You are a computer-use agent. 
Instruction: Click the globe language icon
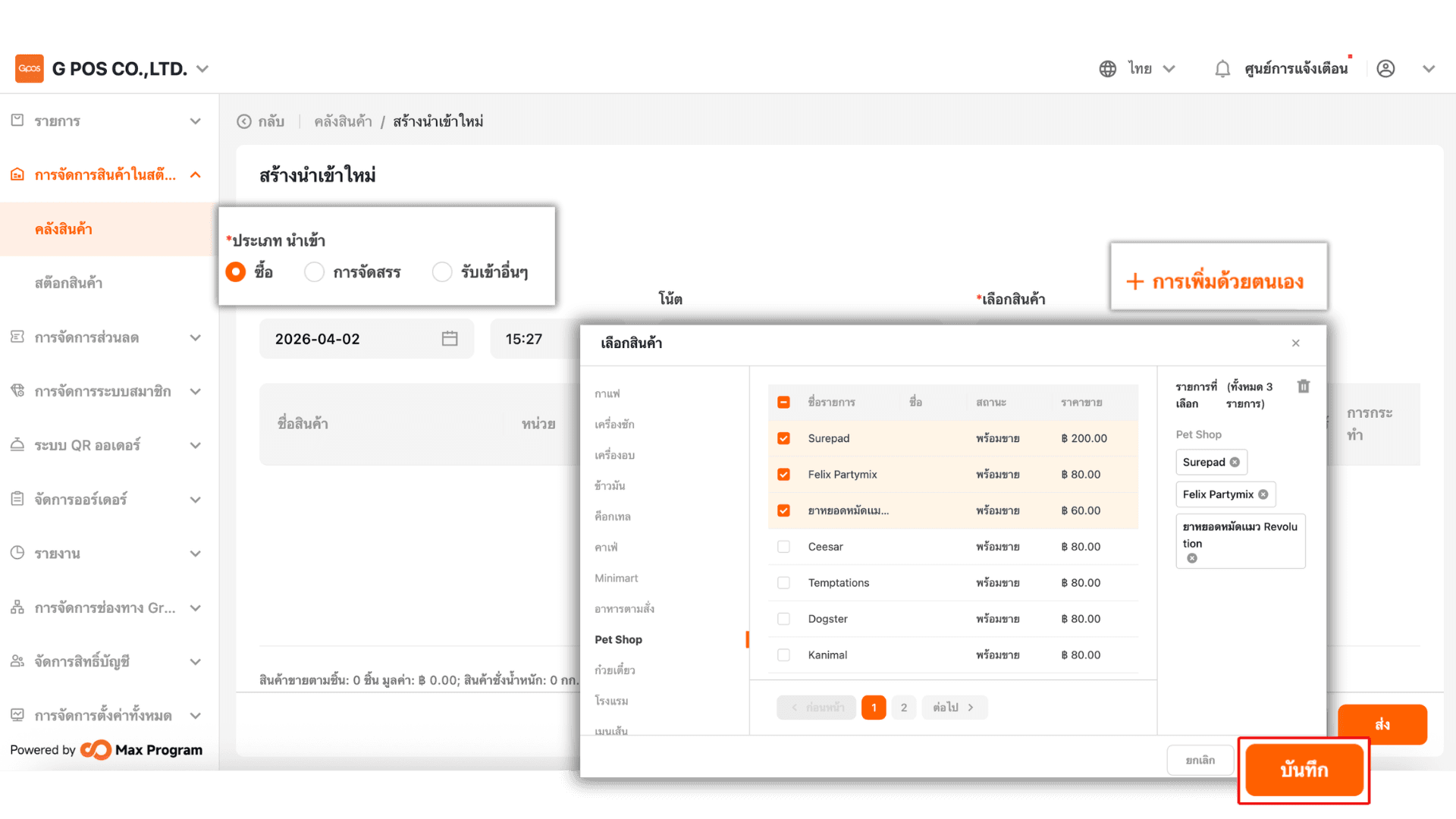click(1107, 69)
